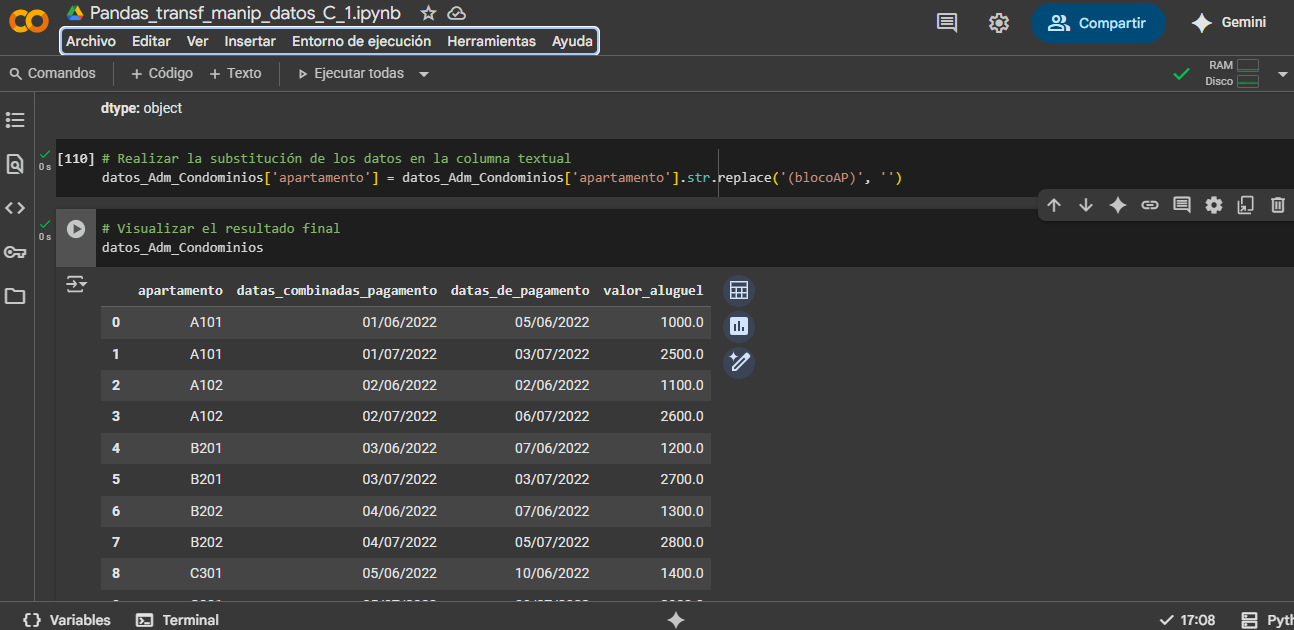The height and width of the screenshot is (630, 1294).
Task: Click the cloud saved-status icon
Action: [x=456, y=13]
